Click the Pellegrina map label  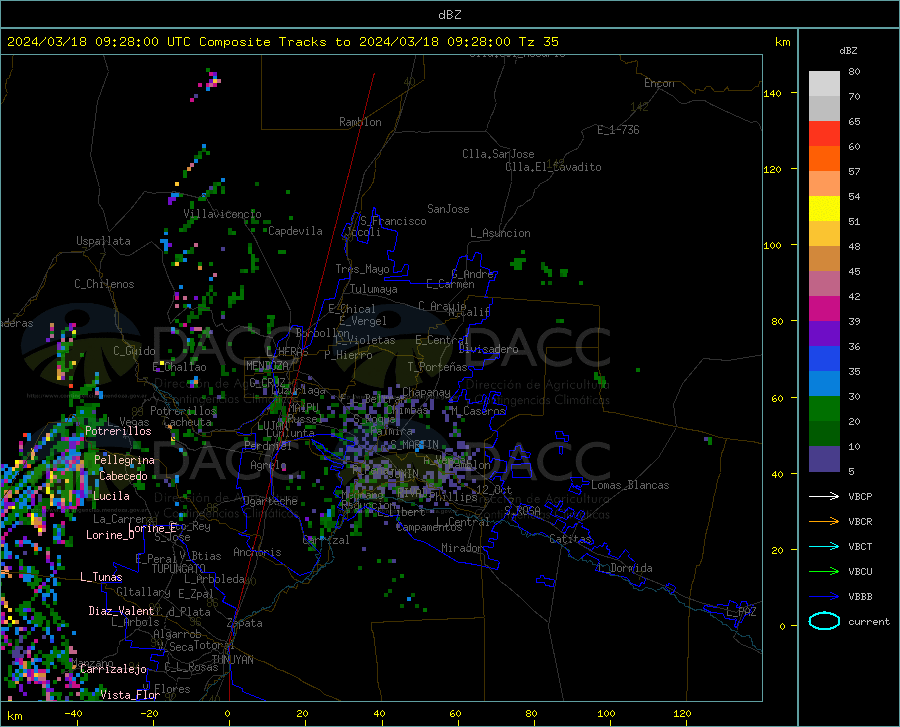coord(125,460)
